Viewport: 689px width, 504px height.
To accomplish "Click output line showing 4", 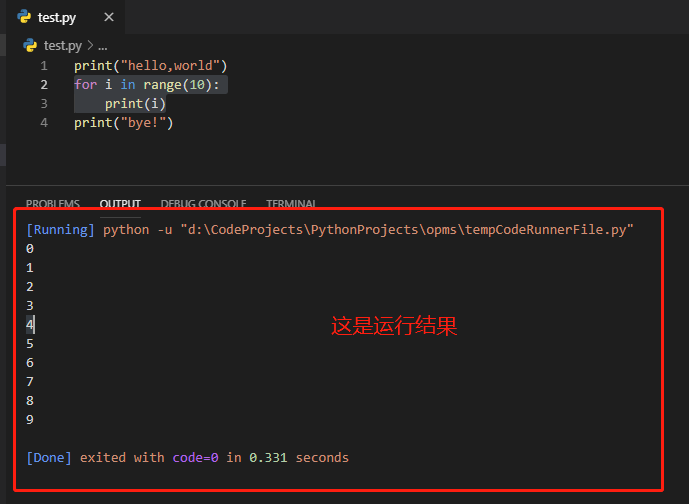I will click(x=30, y=325).
